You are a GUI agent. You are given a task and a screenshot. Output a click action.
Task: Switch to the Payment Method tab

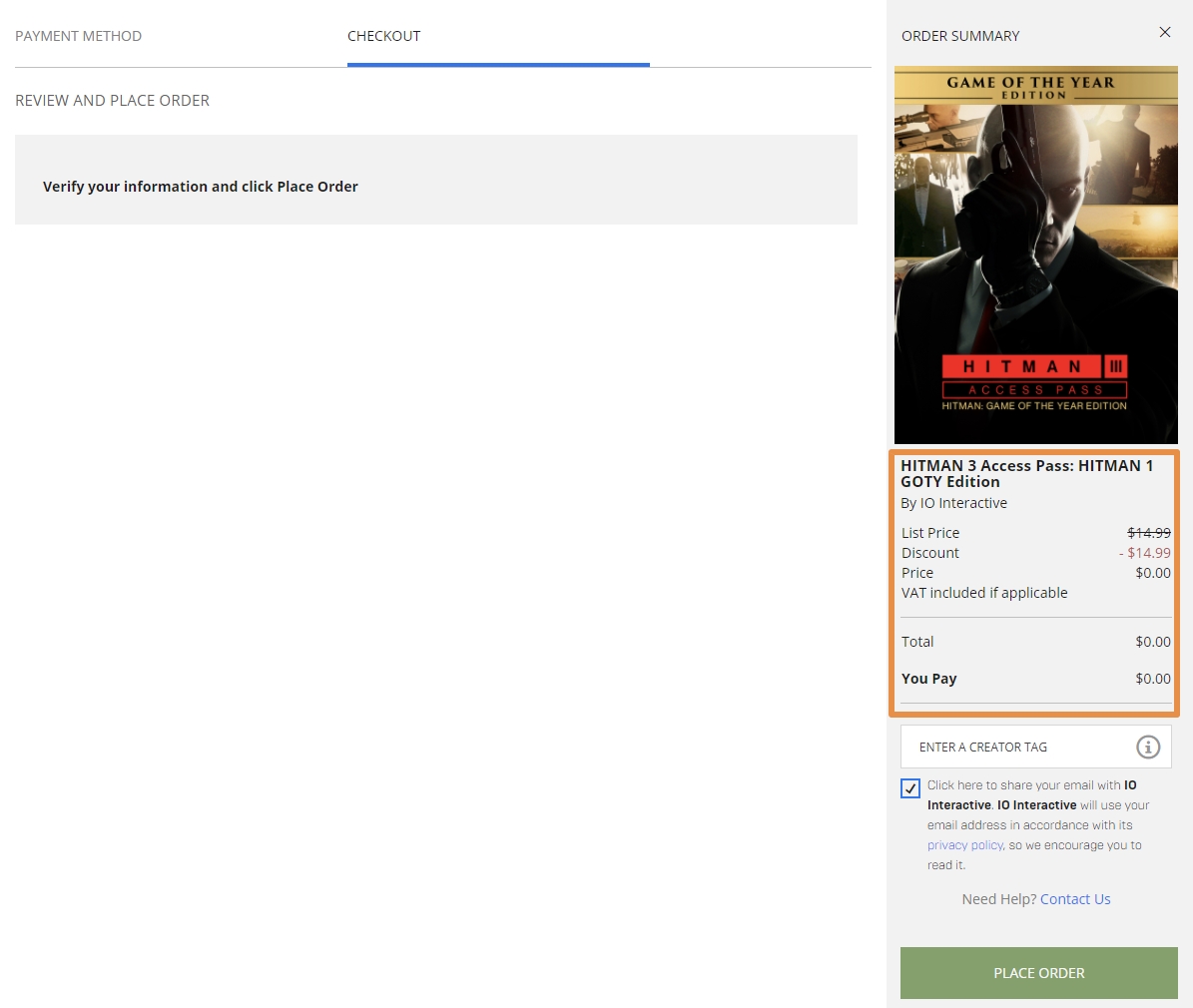78,36
